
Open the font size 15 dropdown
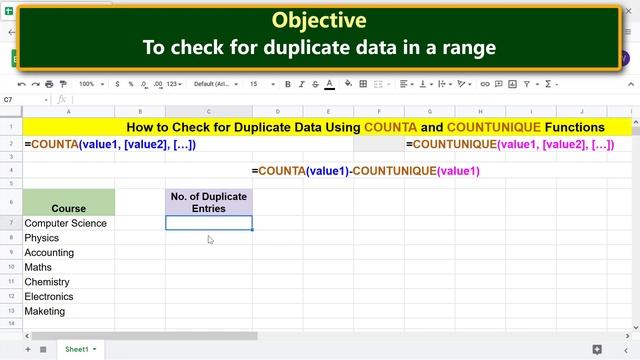click(262, 84)
